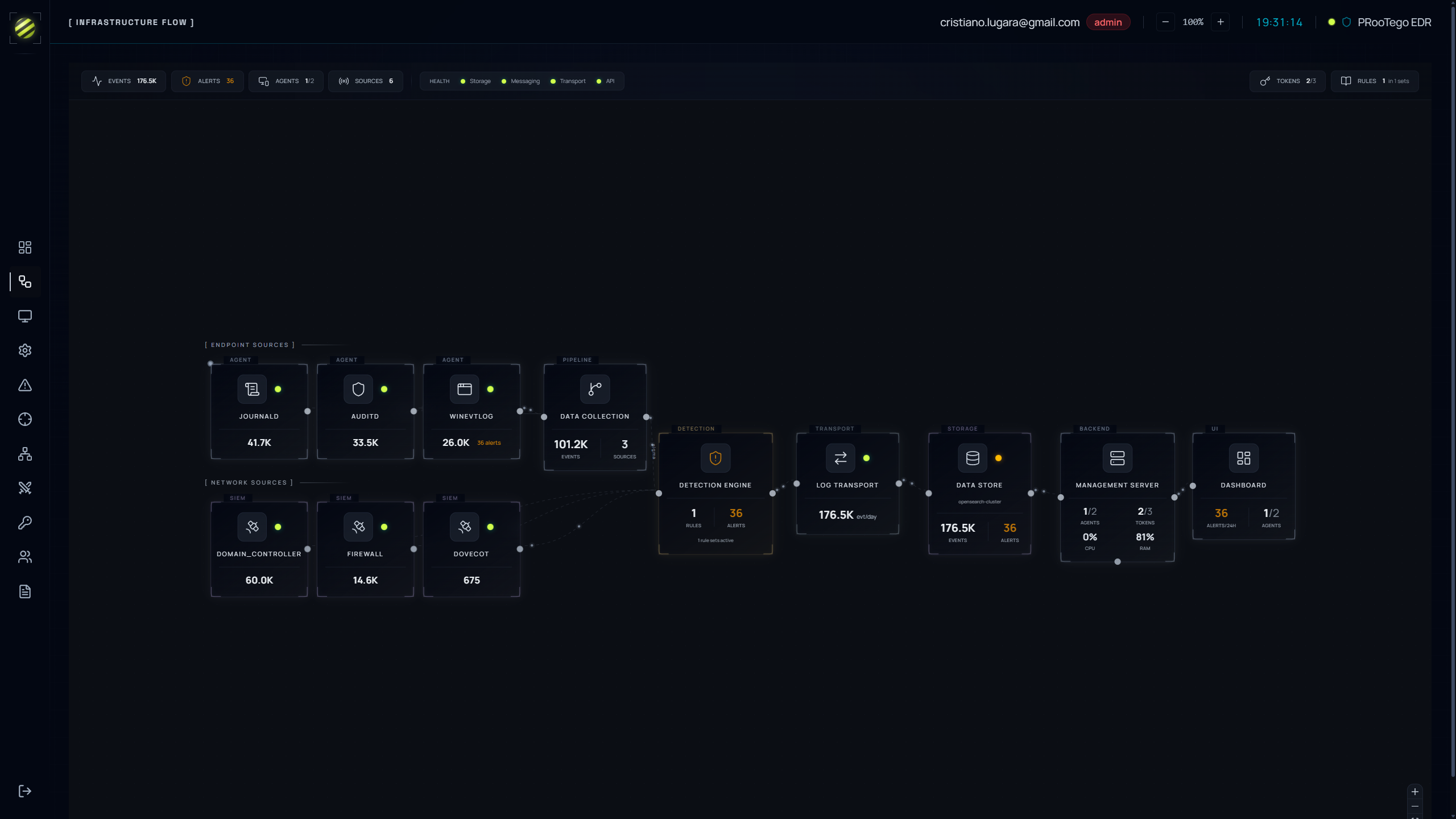Image resolution: width=1456 pixels, height=819 pixels.
Task: Open the EVENTS 176.5K summary panel
Action: [123, 81]
